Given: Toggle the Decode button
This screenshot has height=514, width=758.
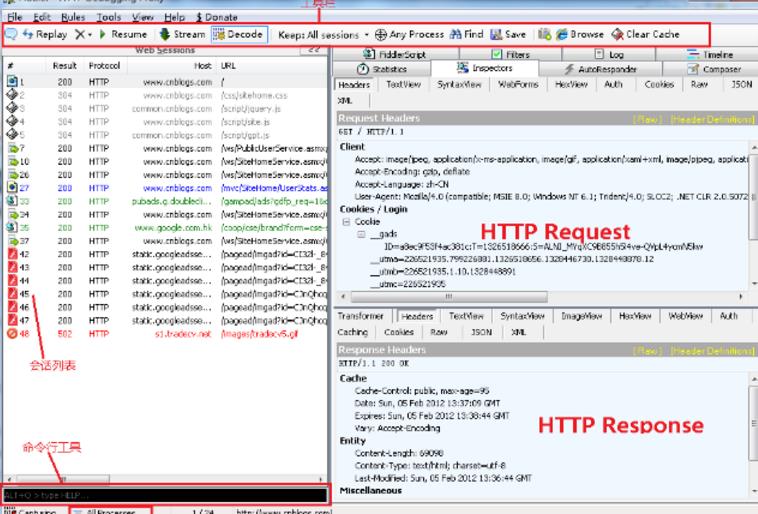Looking at the screenshot, I should pos(239,34).
